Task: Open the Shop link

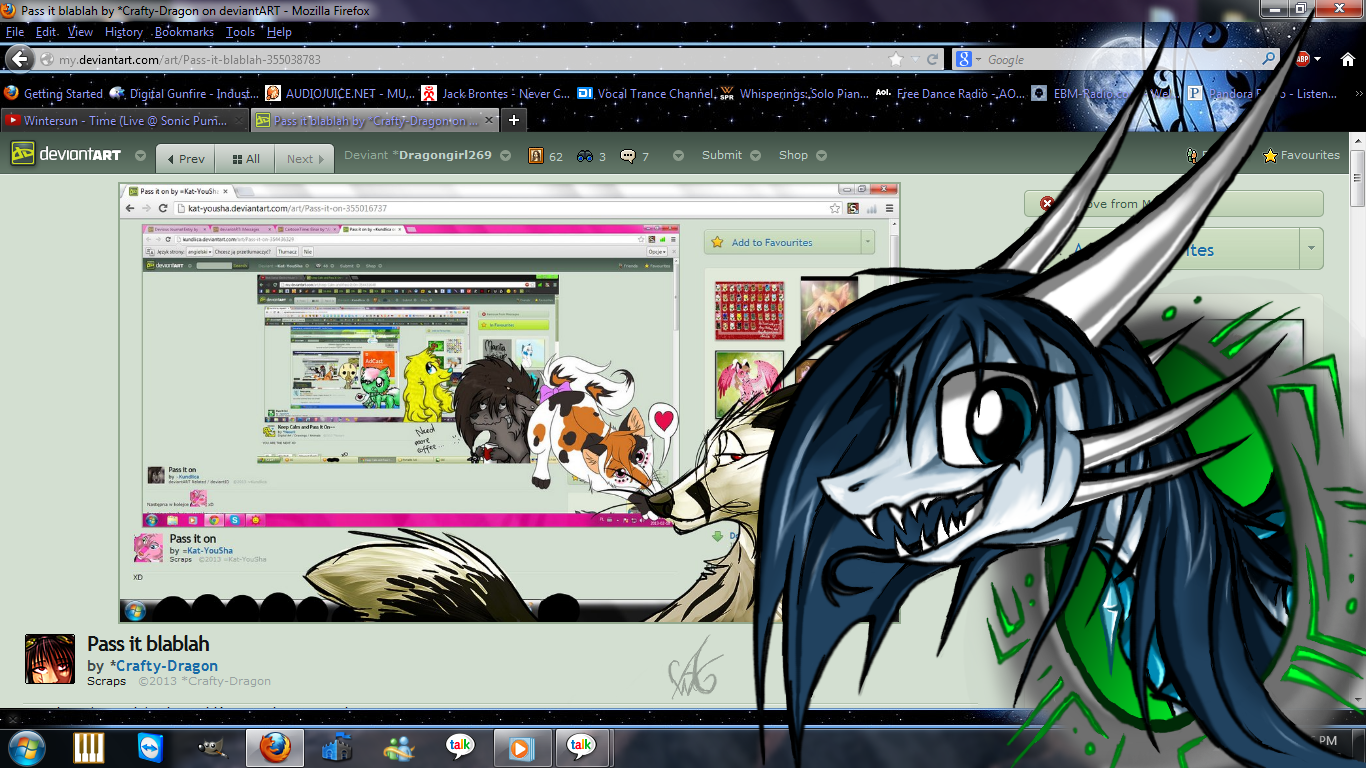Action: click(793, 155)
